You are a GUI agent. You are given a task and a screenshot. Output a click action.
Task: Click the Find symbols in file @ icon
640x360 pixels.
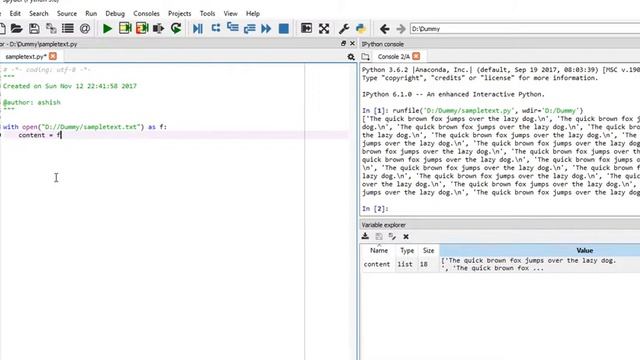85,29
